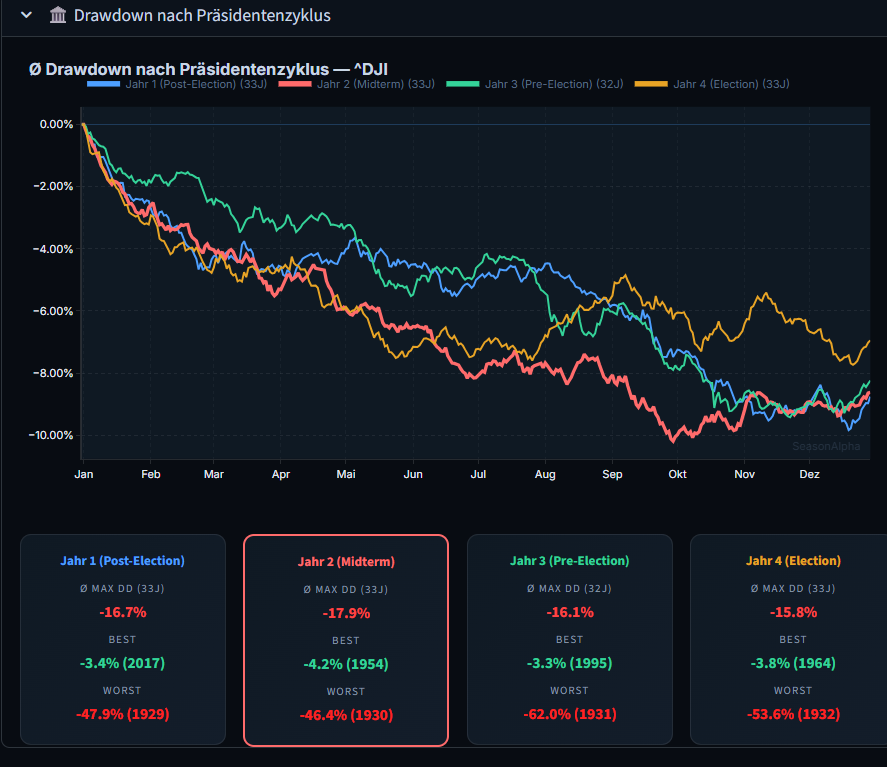This screenshot has height=767, width=887.
Task: Click the -16.7% max drawdown value
Action: click(x=123, y=612)
